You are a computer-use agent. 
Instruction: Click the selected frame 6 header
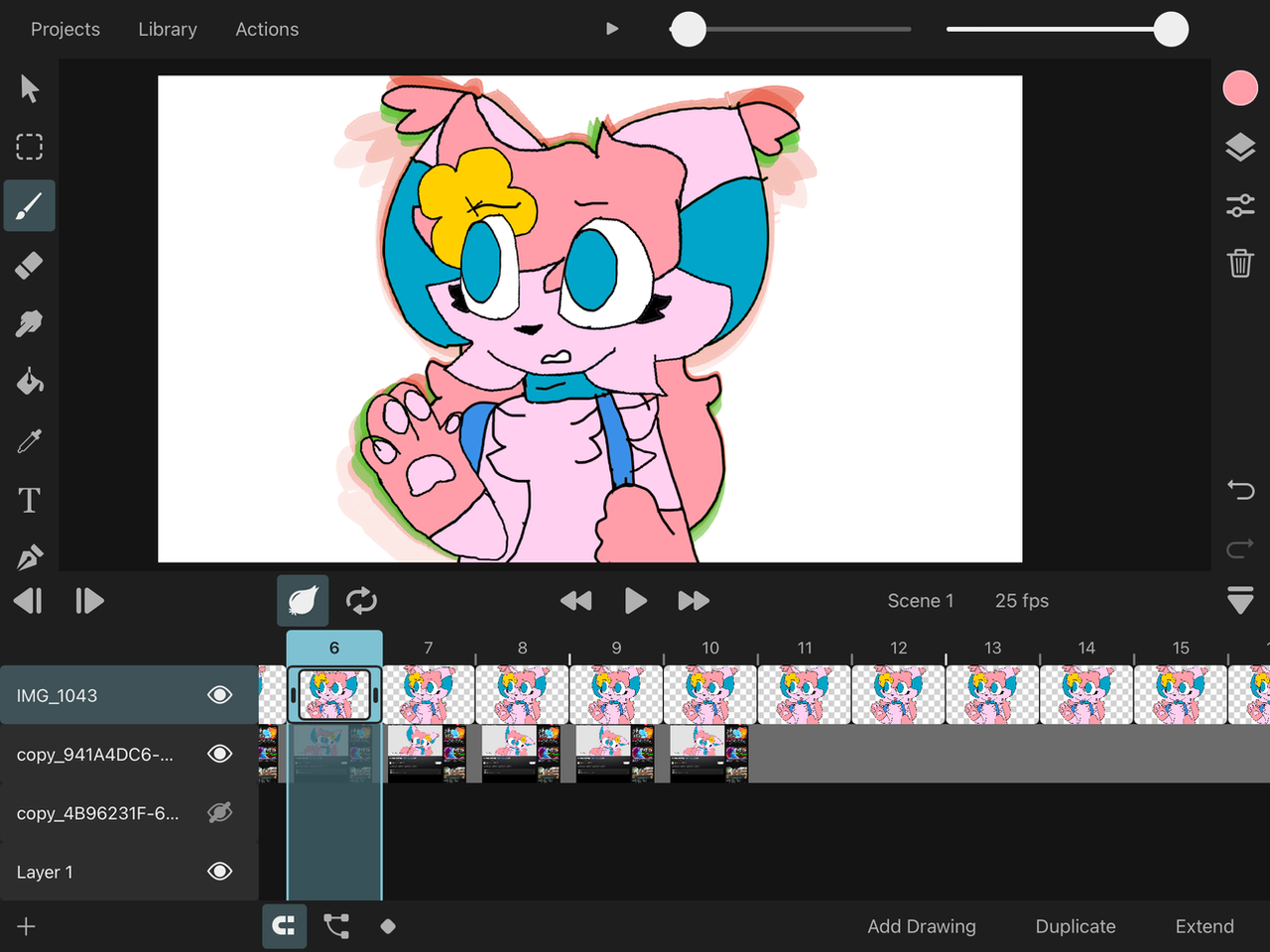(x=334, y=648)
